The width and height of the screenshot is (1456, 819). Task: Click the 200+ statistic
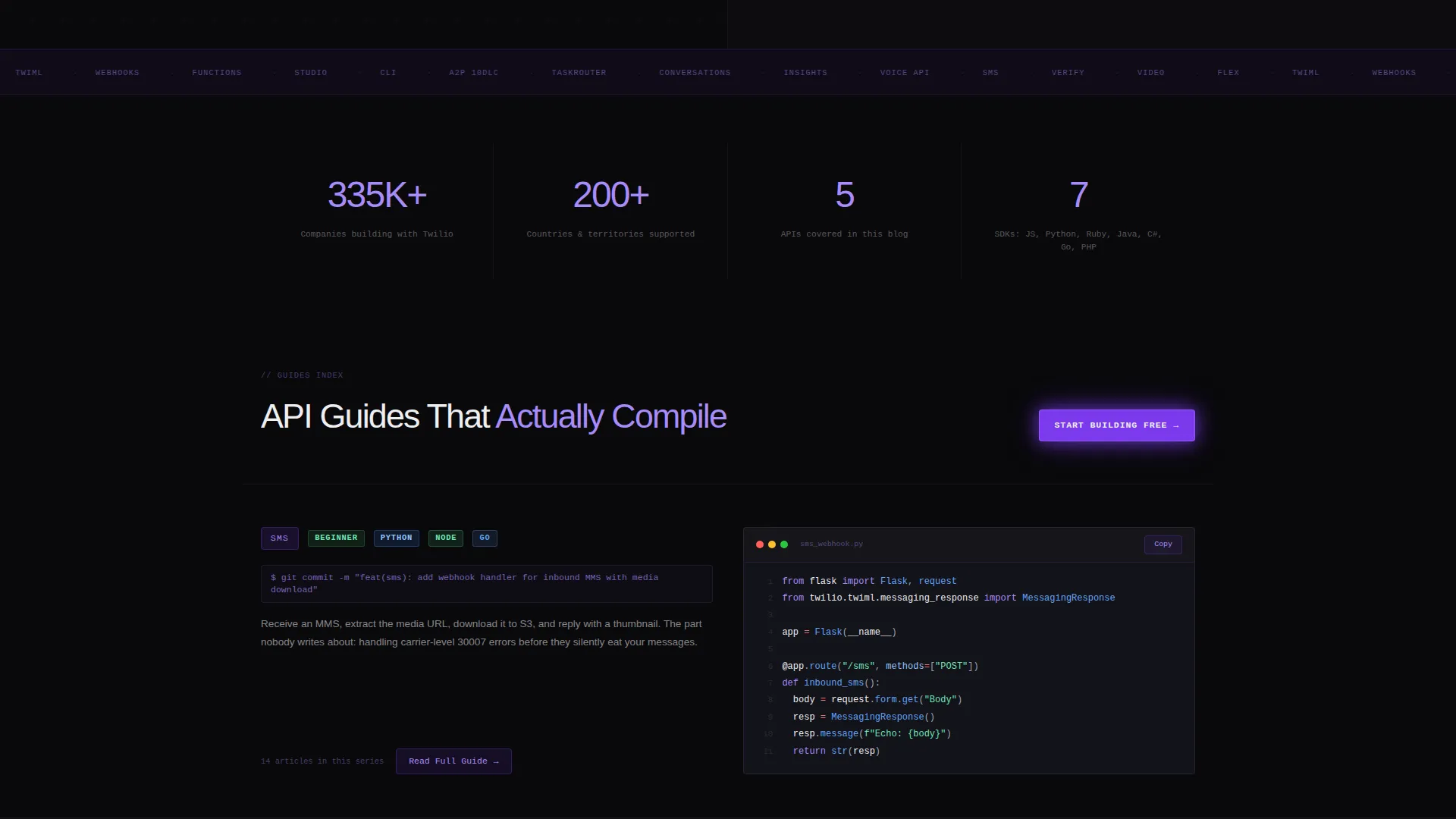pyautogui.click(x=610, y=195)
